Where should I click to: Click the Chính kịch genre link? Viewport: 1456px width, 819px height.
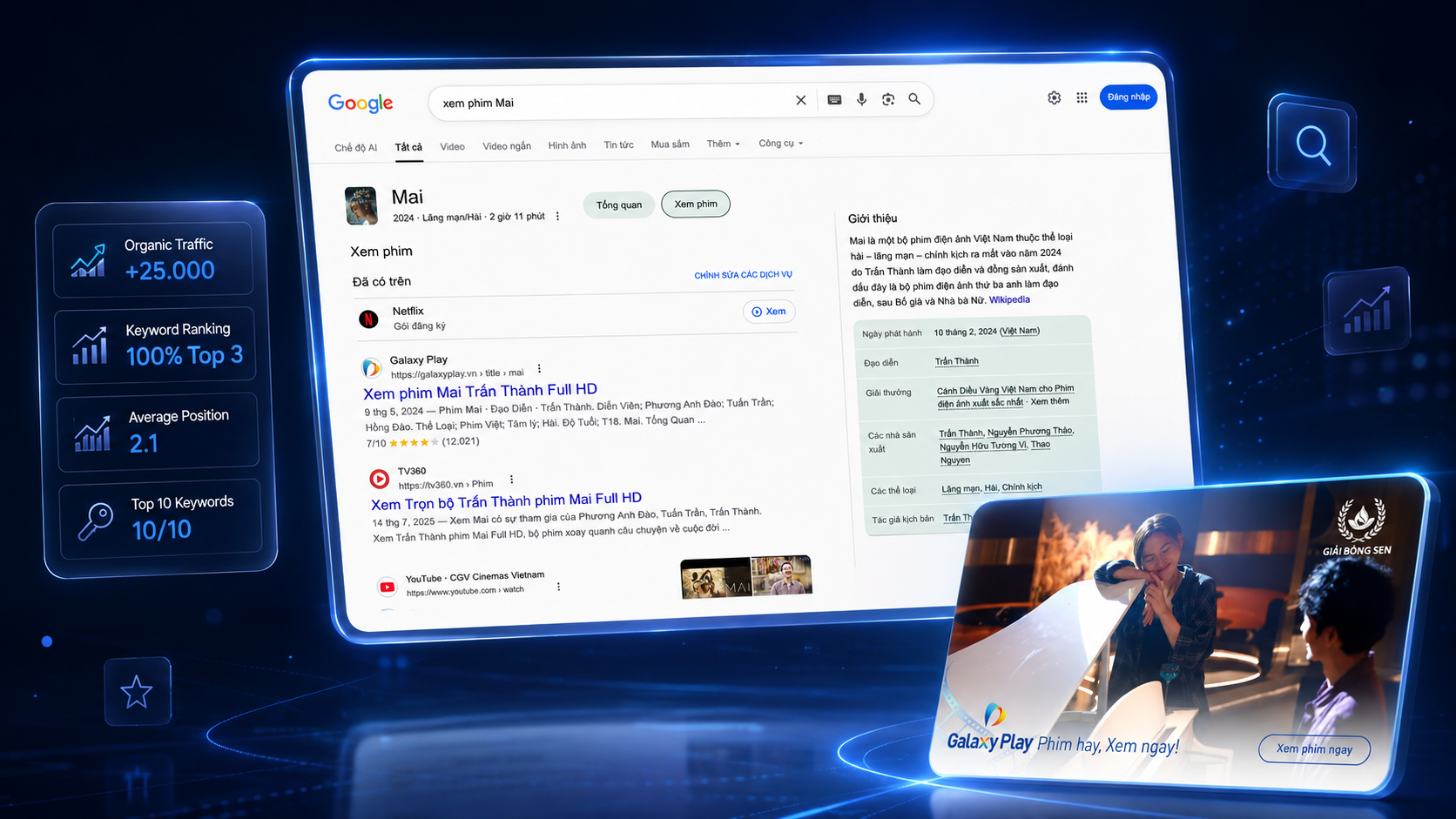pos(1021,487)
